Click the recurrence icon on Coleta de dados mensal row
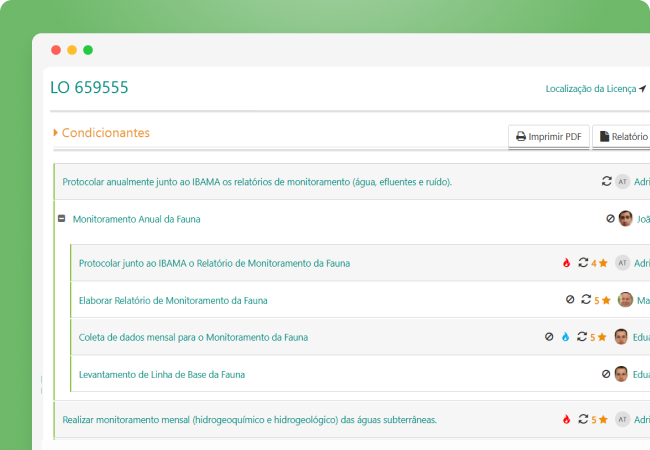Image resolution: width=650 pixels, height=450 pixels. (582, 336)
